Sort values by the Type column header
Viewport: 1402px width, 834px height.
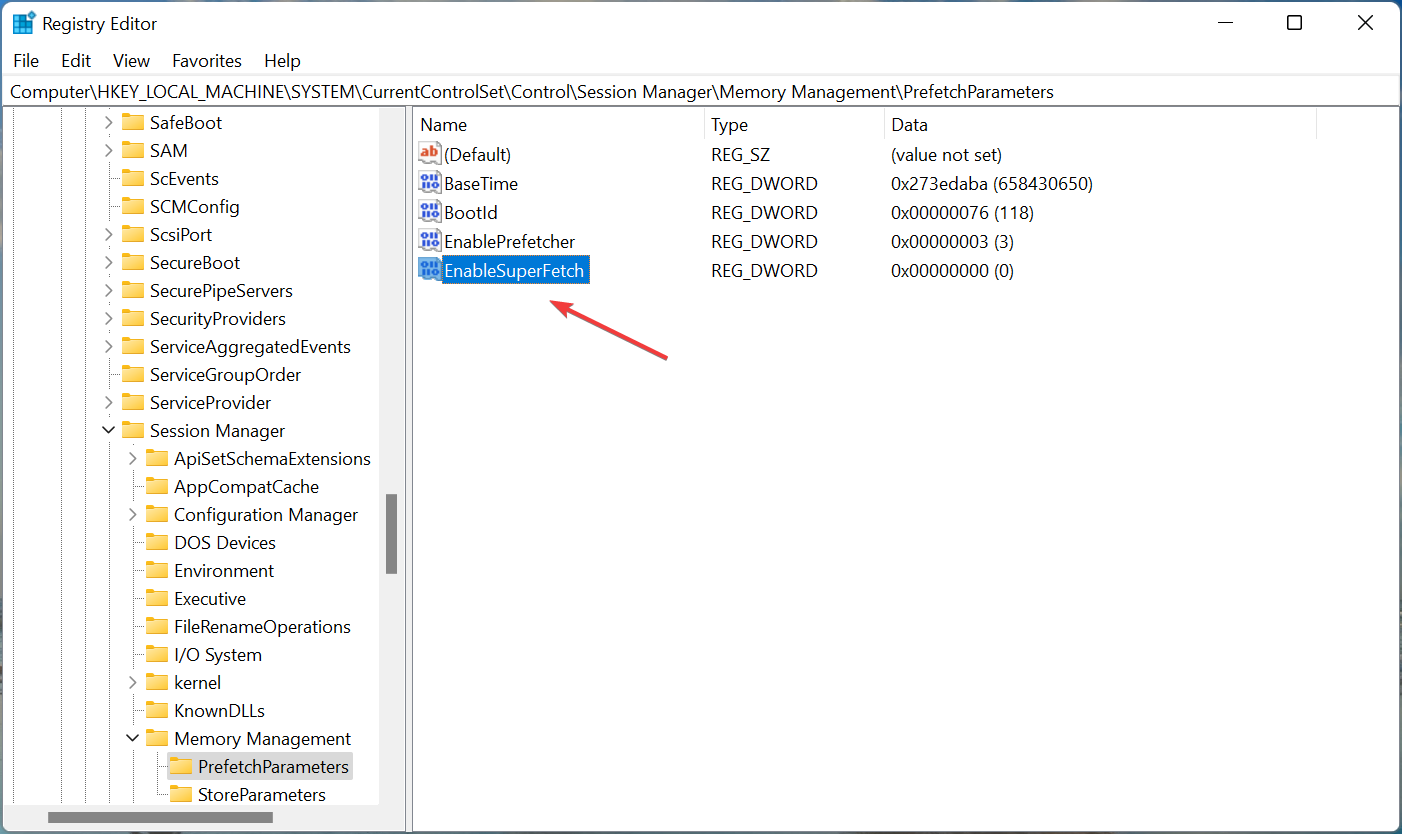[728, 124]
